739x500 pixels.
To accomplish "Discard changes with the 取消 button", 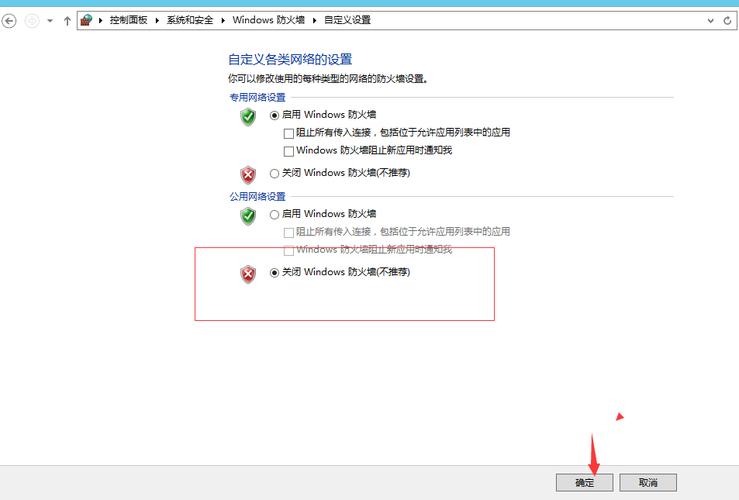I will (648, 483).
